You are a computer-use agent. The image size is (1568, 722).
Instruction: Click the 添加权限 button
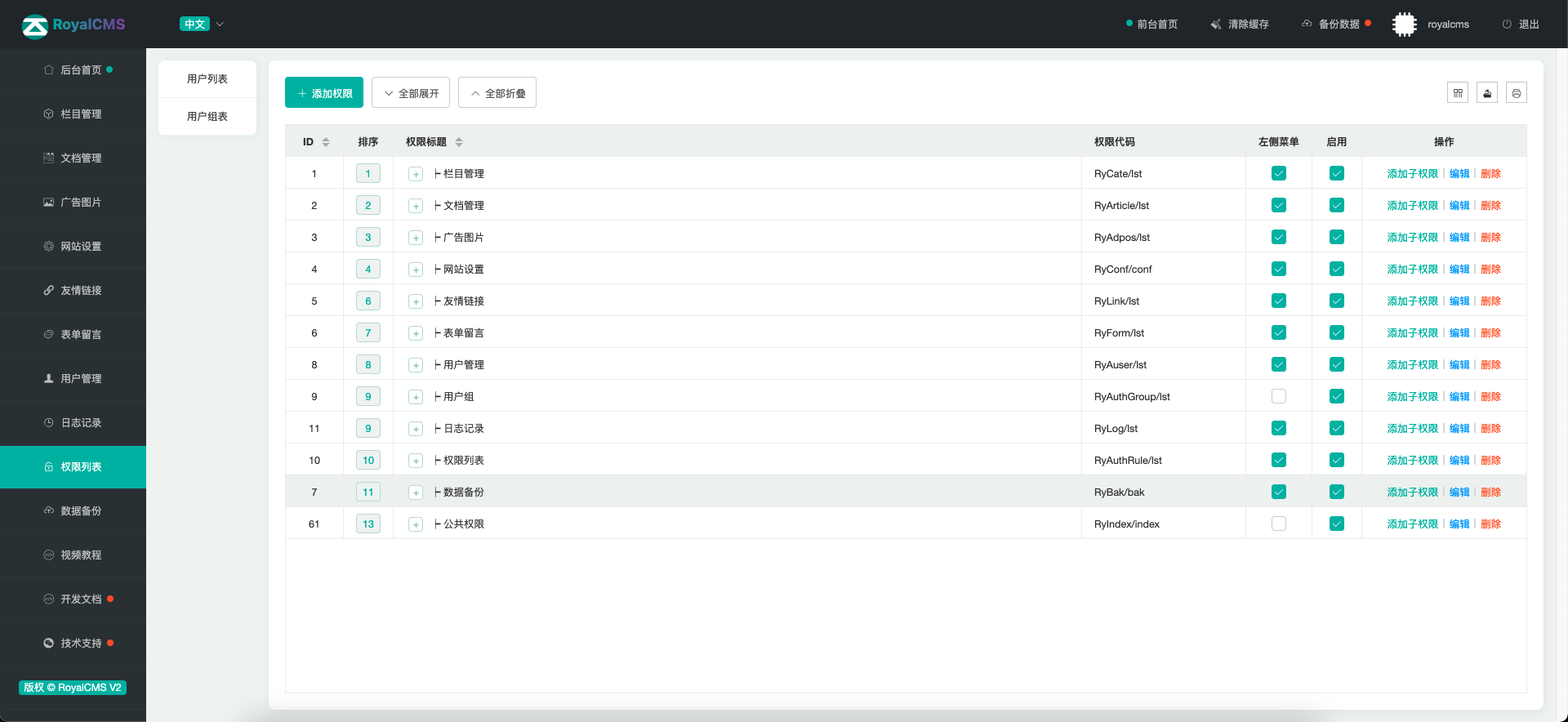pos(324,93)
